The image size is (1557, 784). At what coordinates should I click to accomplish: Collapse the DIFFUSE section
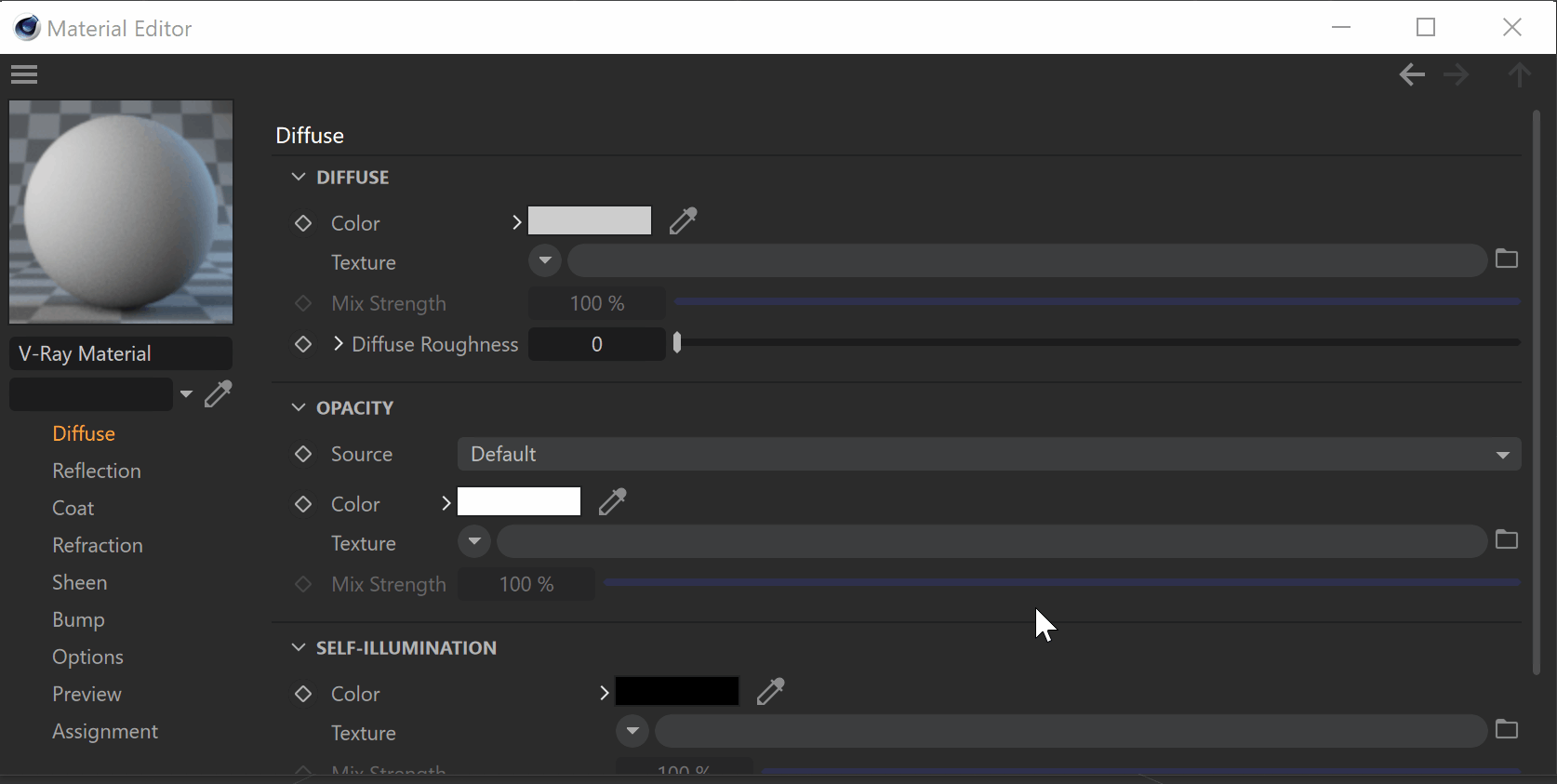[299, 177]
